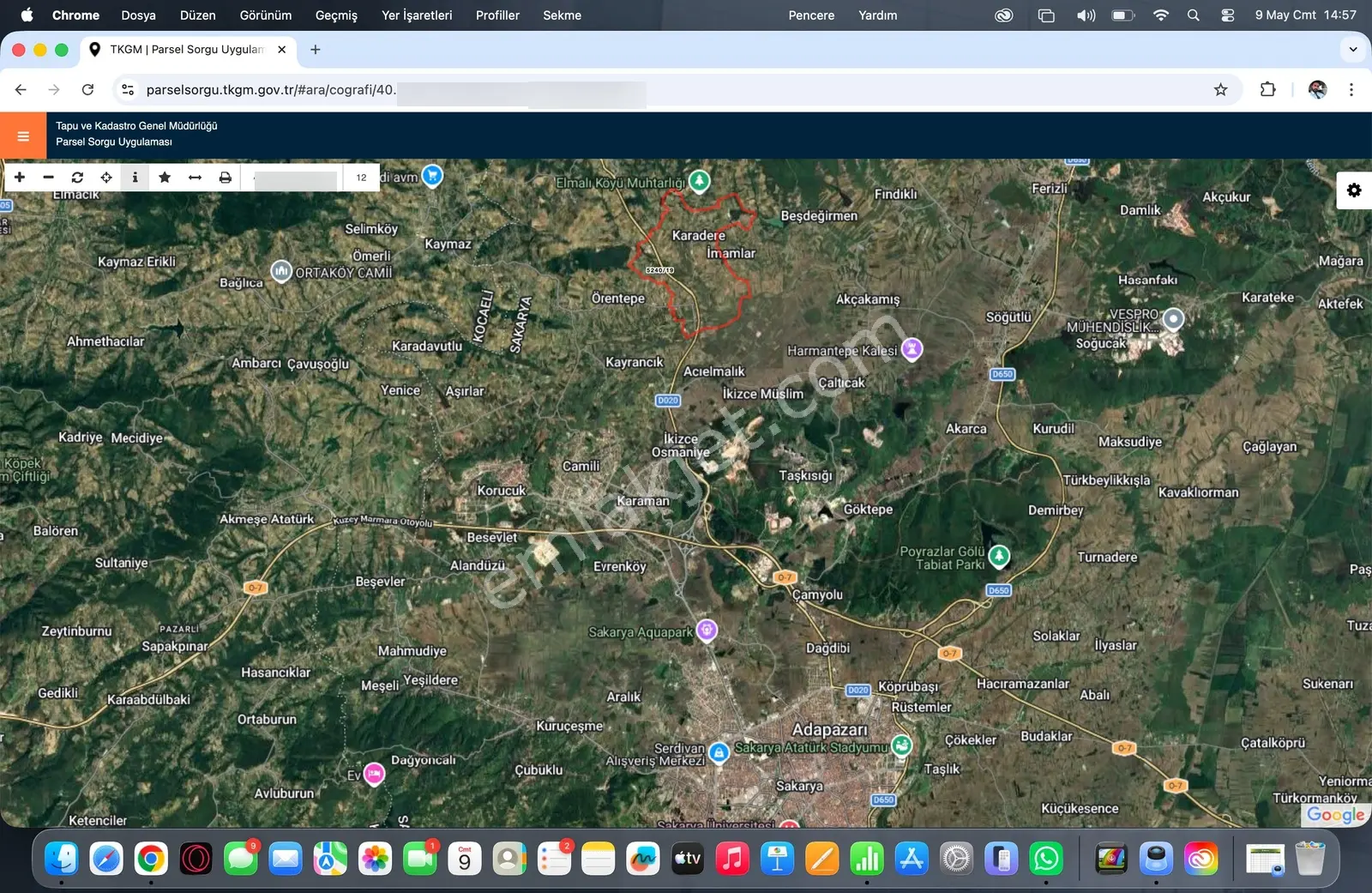
Task: Open the Yardım menu
Action: tap(878, 15)
